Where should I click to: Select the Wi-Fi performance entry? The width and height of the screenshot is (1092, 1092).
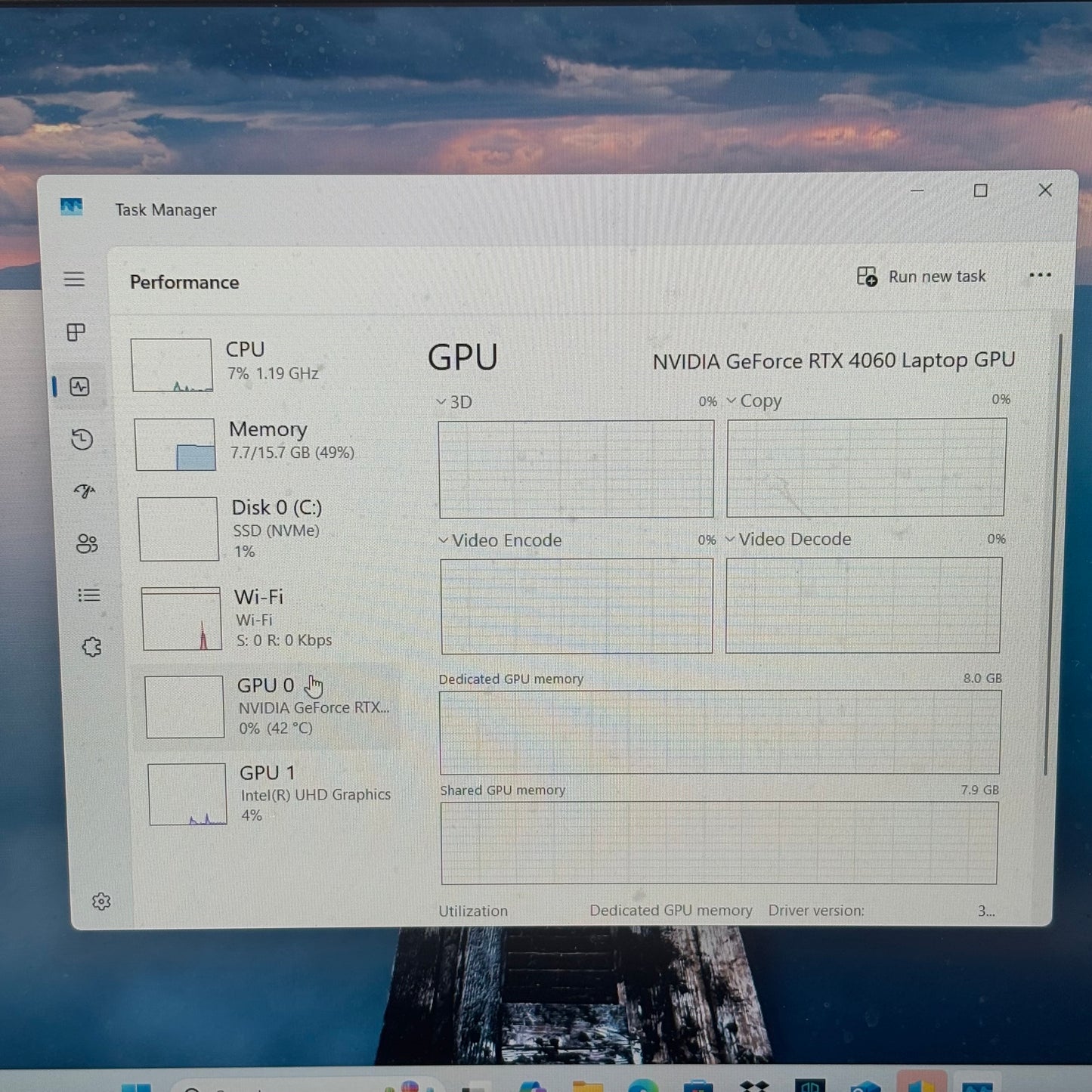pyautogui.click(x=260, y=617)
